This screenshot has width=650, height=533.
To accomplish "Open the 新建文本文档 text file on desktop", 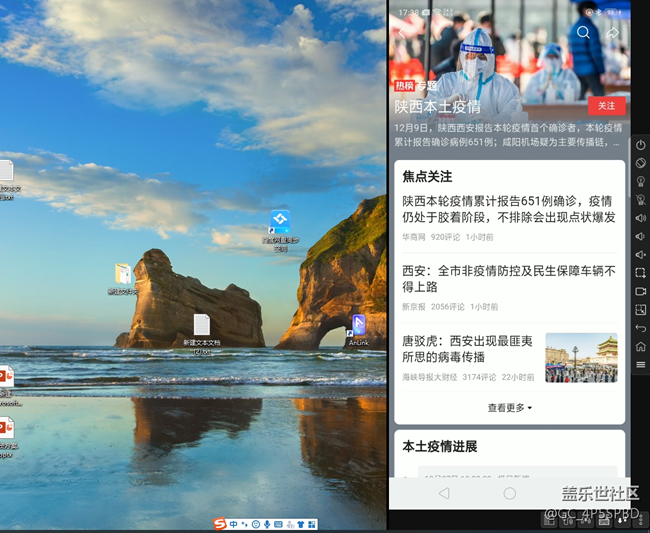I will point(201,330).
